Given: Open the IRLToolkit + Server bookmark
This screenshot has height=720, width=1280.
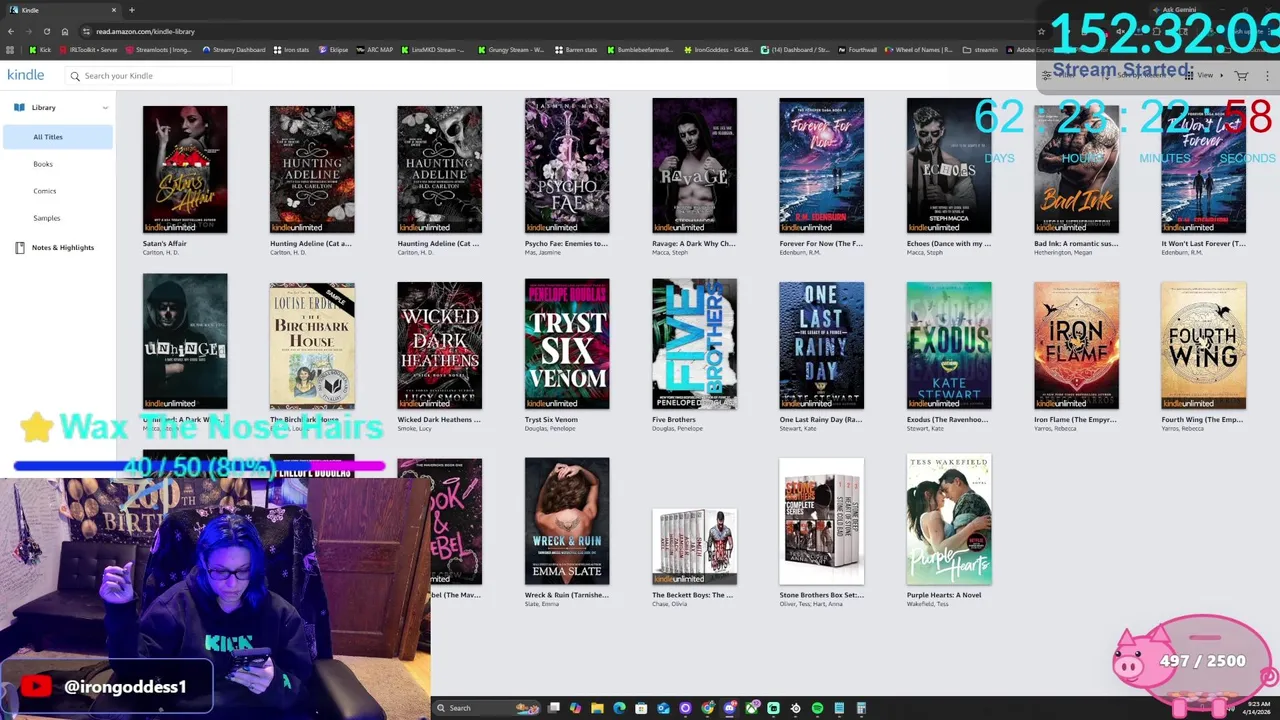Looking at the screenshot, I should (x=89, y=50).
